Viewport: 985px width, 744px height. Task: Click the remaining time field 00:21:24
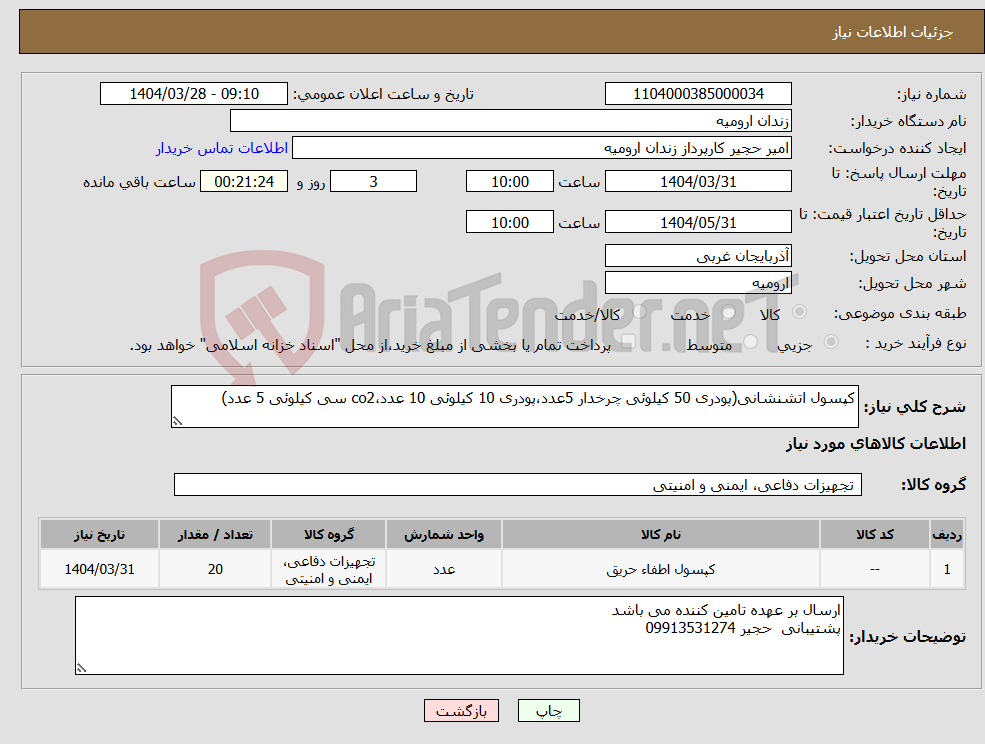click(x=244, y=182)
